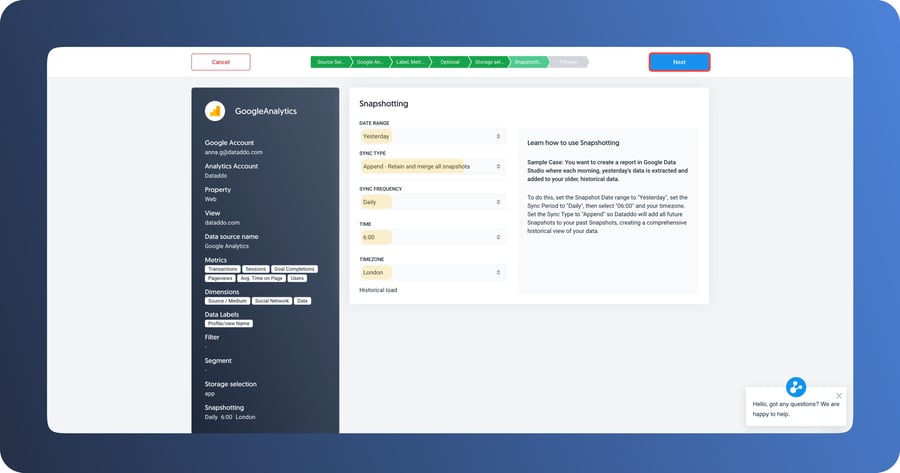
Task: Close the chat help popup
Action: click(x=839, y=396)
